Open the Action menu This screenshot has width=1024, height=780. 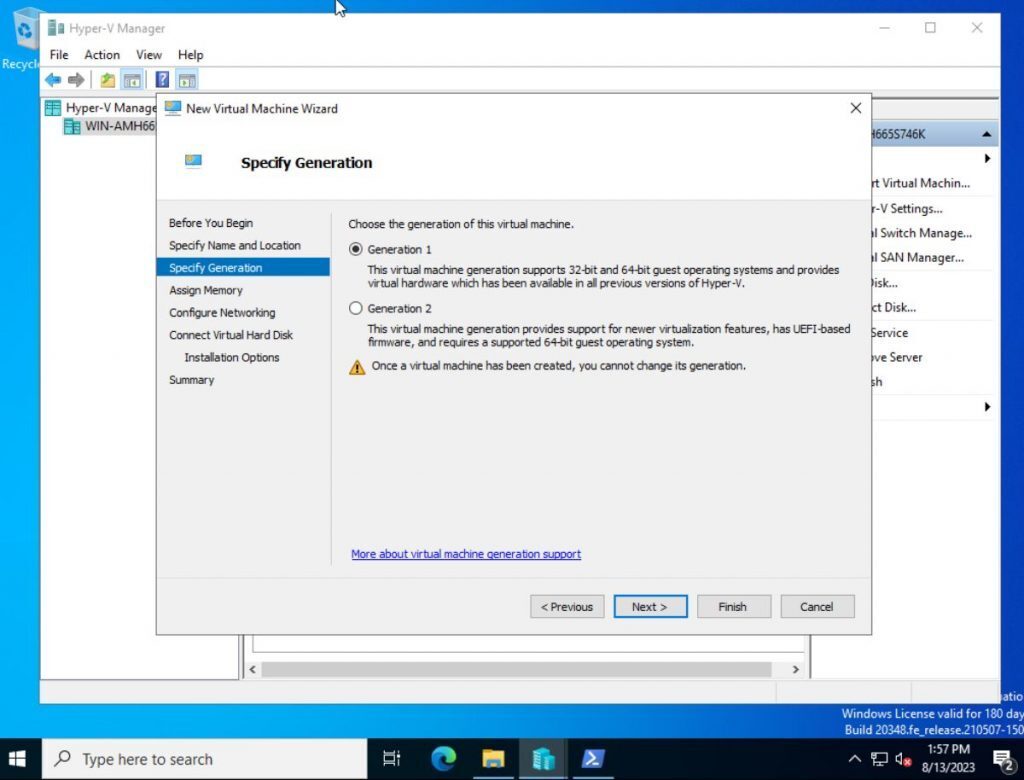pos(101,55)
